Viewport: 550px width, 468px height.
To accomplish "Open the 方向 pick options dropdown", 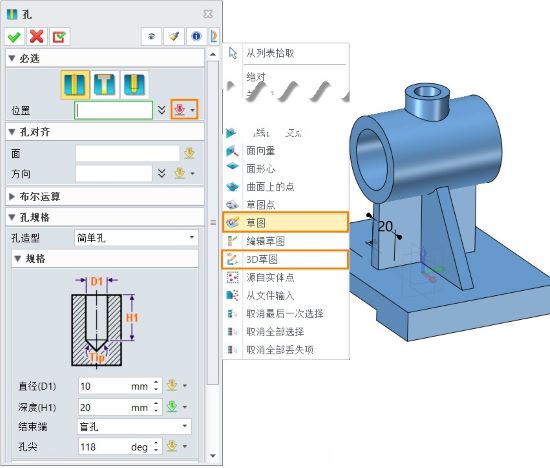I will pos(193,173).
